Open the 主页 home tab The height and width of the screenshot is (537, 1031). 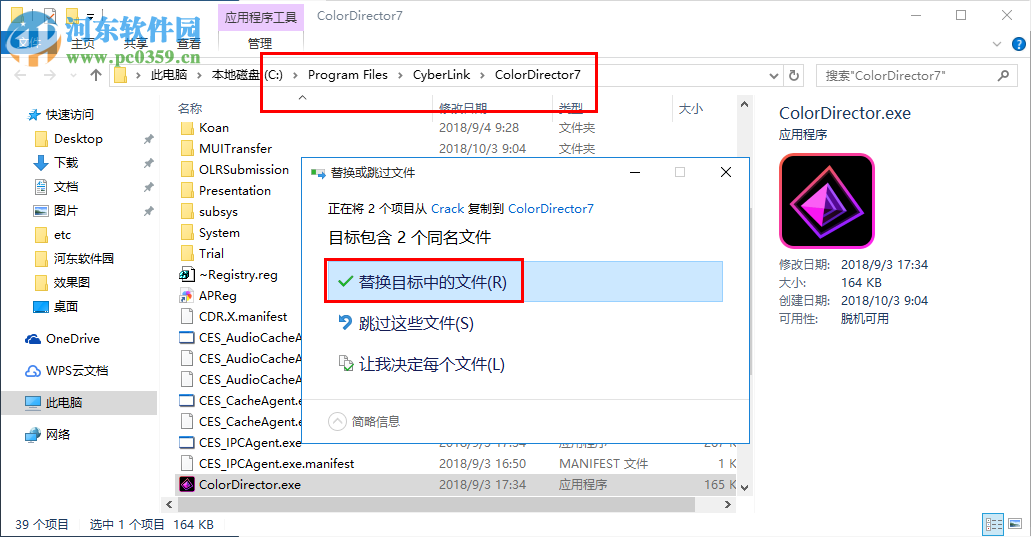click(83, 43)
